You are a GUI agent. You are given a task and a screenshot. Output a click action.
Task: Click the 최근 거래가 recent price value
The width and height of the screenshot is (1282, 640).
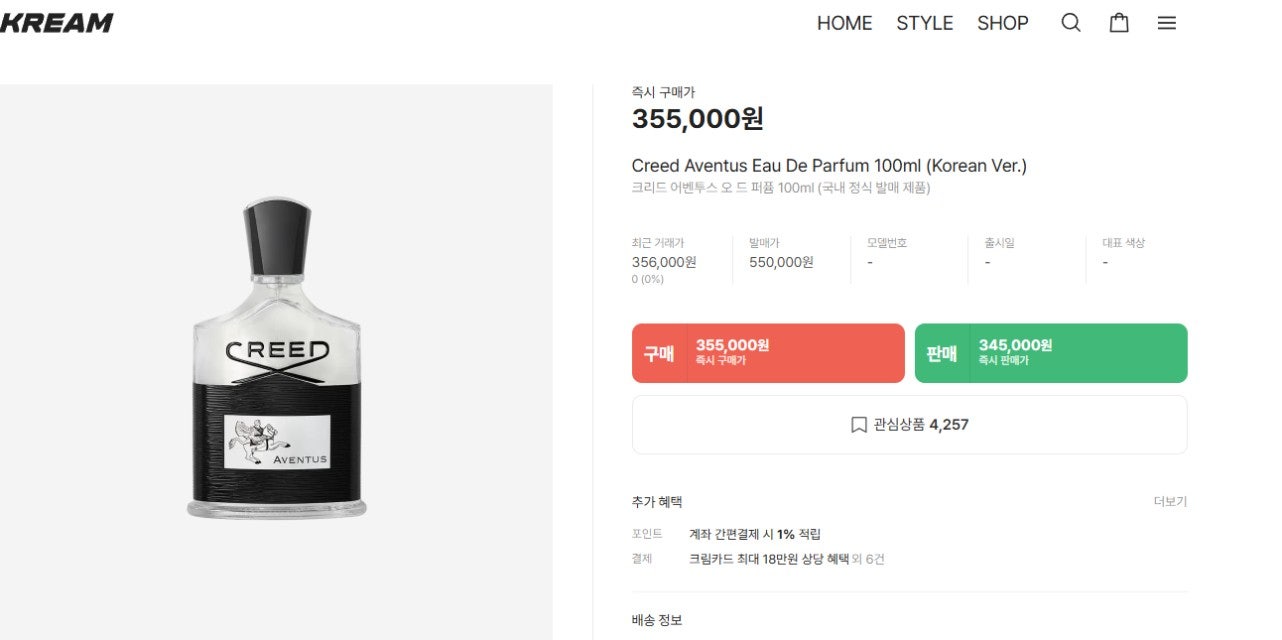coord(662,261)
